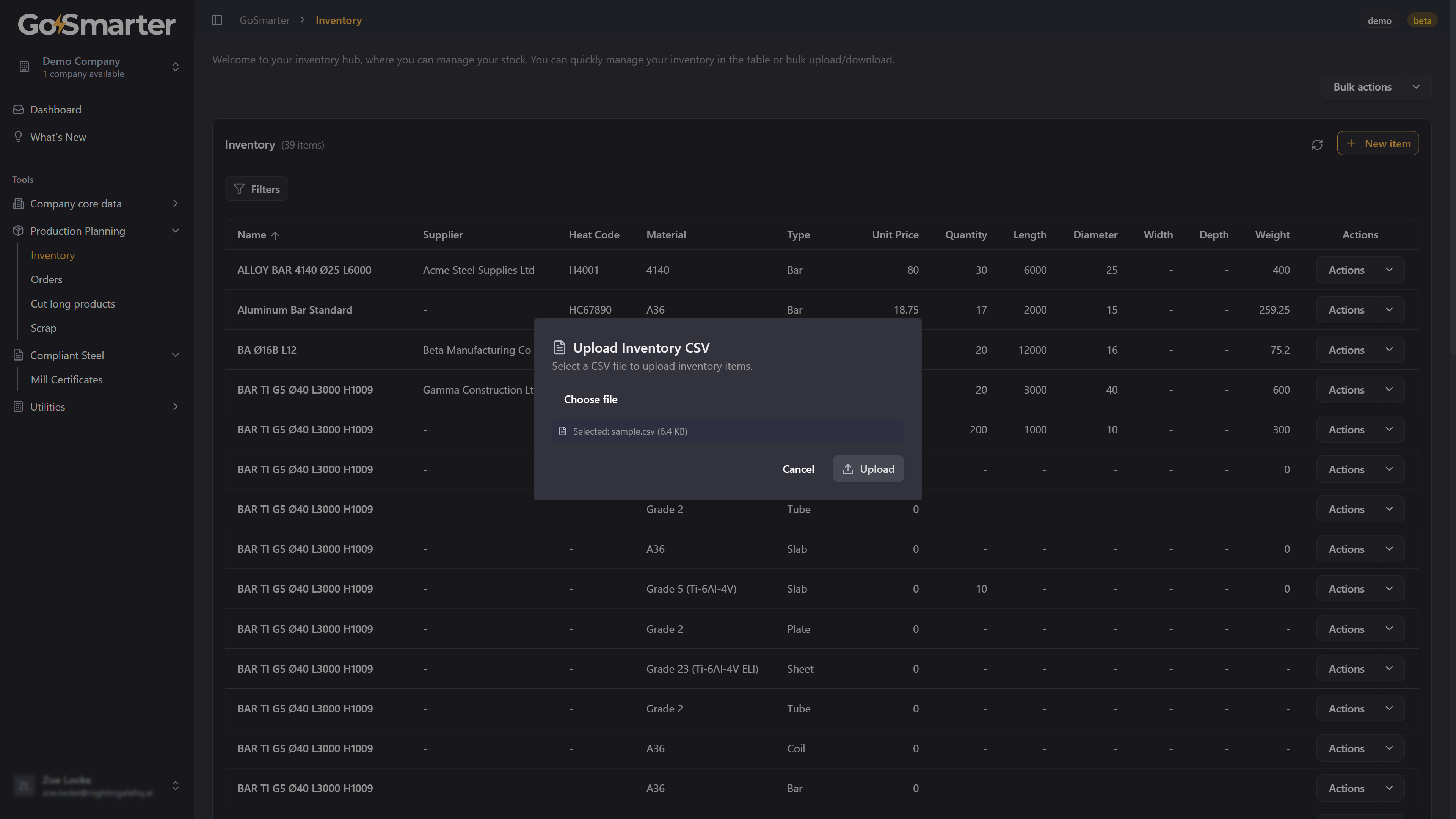This screenshot has height=819, width=1456.
Task: Click Choose file in upload dialog
Action: point(591,400)
